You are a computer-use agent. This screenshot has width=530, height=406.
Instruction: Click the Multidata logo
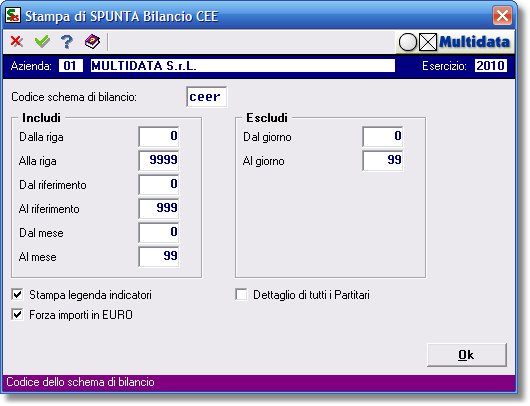(x=474, y=42)
